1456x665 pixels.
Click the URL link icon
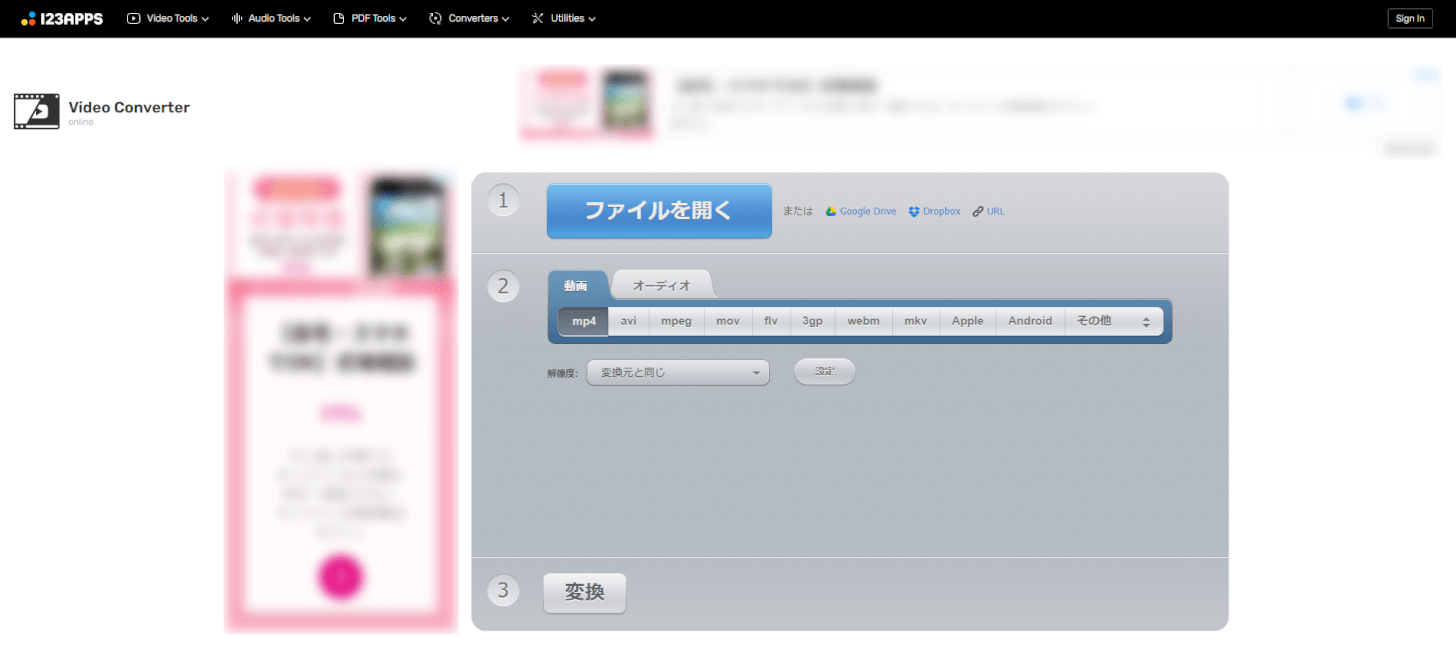978,212
